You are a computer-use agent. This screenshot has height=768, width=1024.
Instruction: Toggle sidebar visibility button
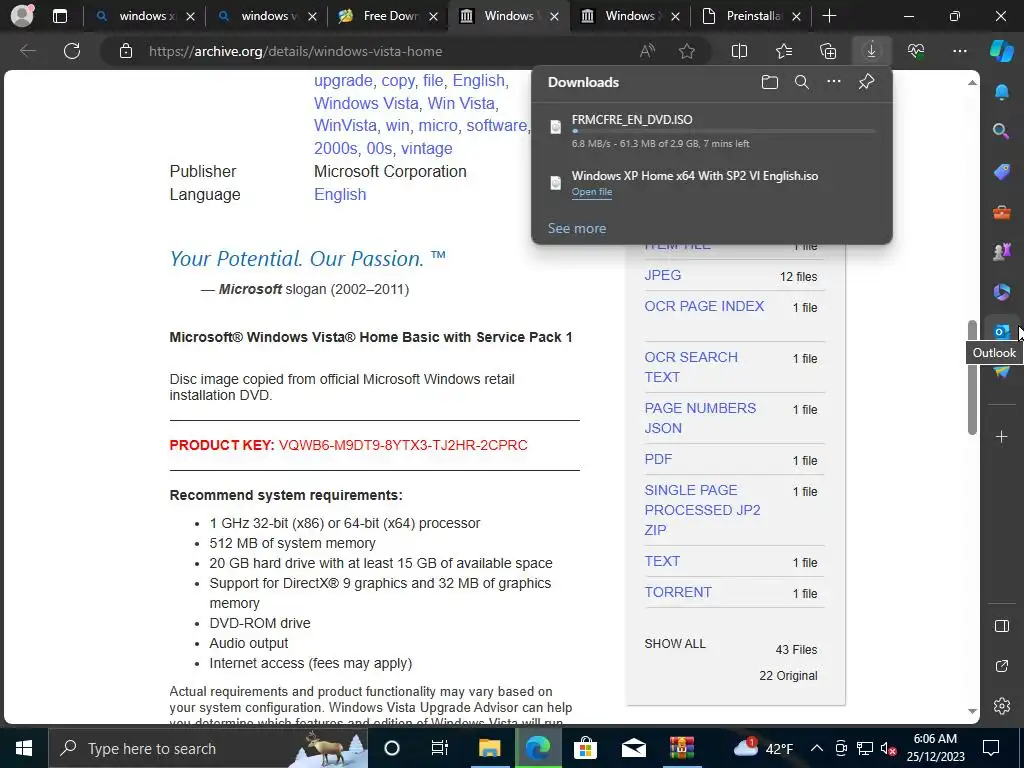point(1001,626)
